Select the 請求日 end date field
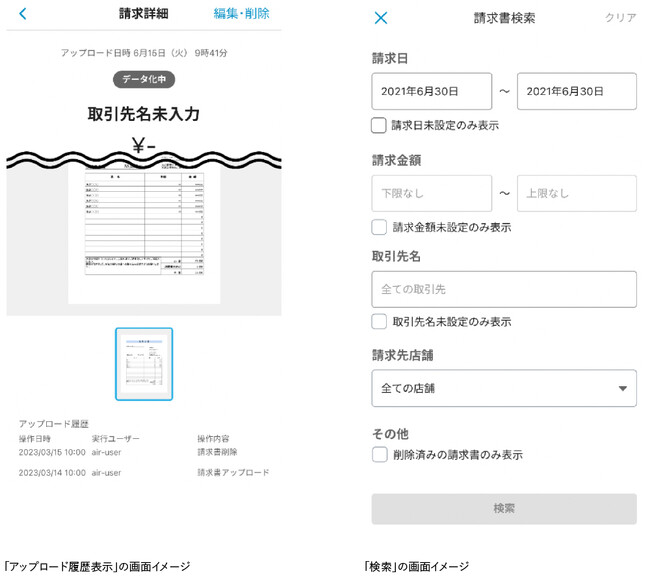This screenshot has height=578, width=650. (x=576, y=91)
